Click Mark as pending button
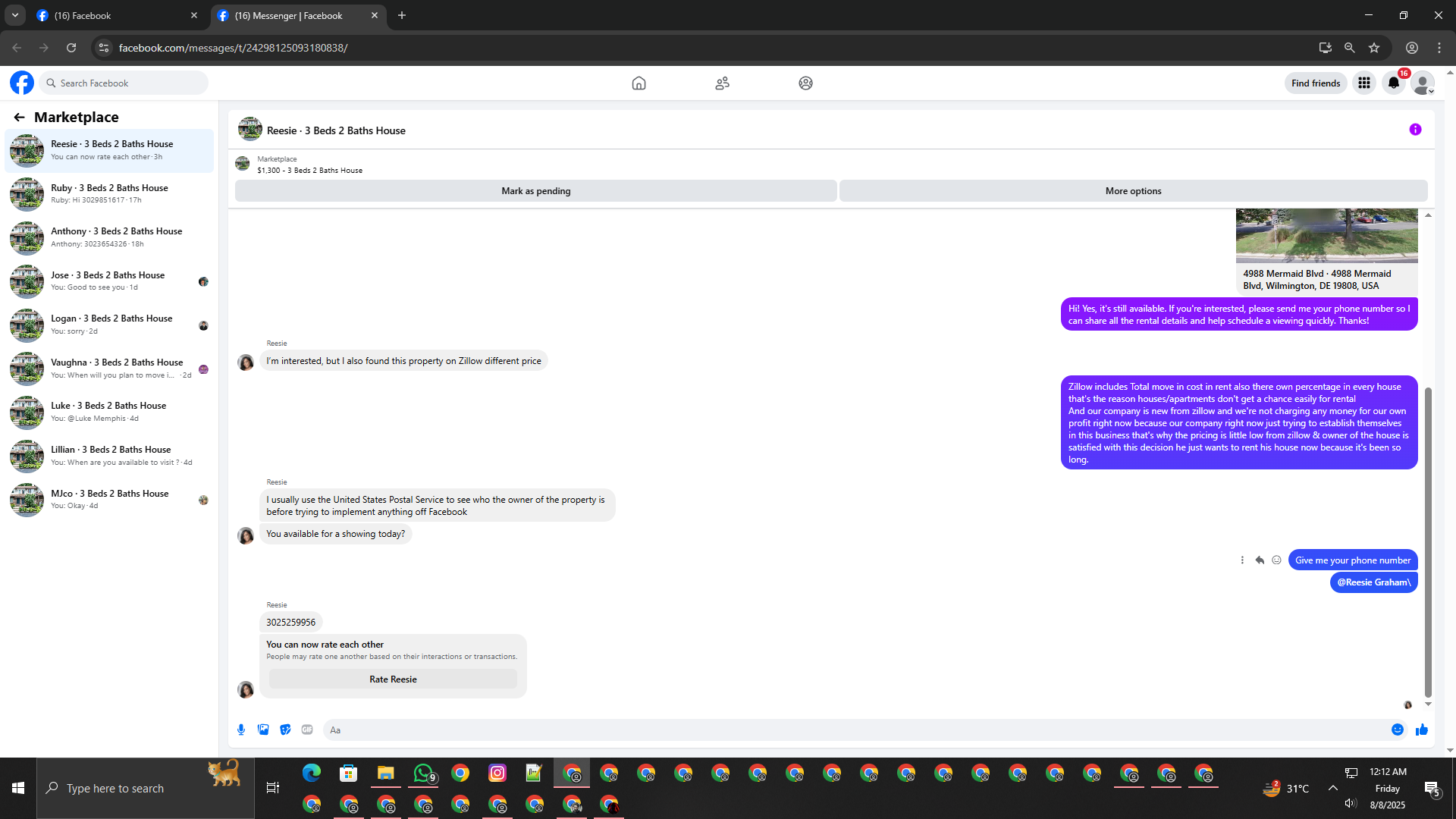The height and width of the screenshot is (819, 1456). (535, 191)
